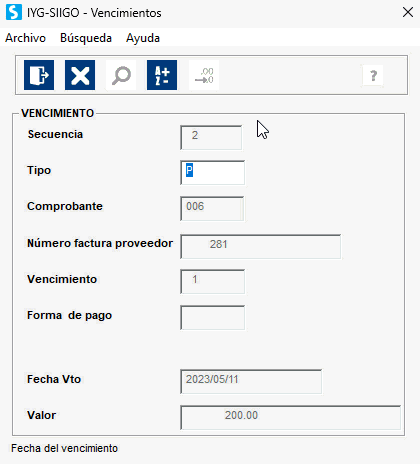Image resolution: width=420 pixels, height=464 pixels.
Task: Click the Fecha Vto date field
Action: 251,381
